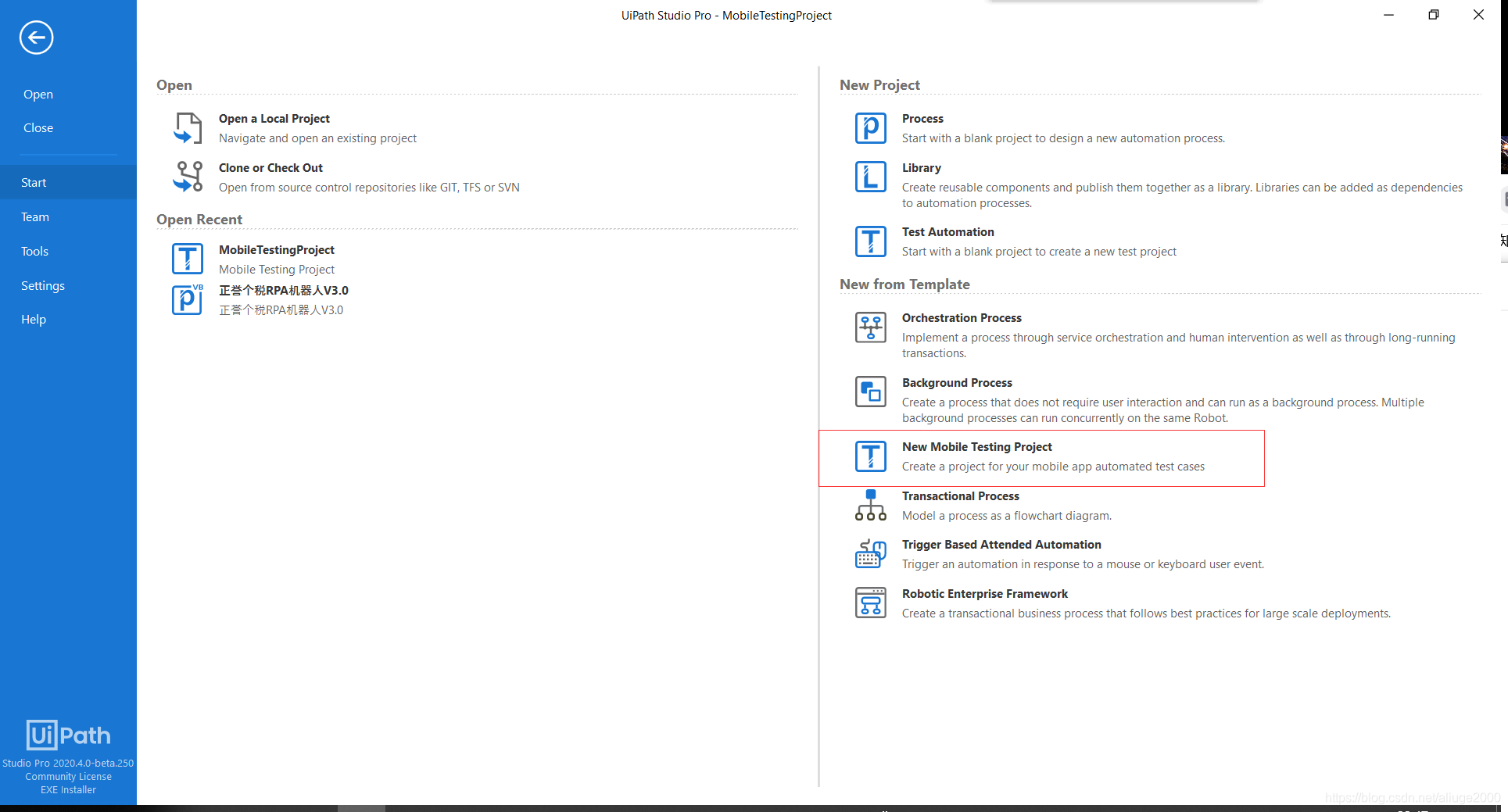This screenshot has width=1508, height=812.
Task: Create a new Process project
Action: [x=922, y=119]
